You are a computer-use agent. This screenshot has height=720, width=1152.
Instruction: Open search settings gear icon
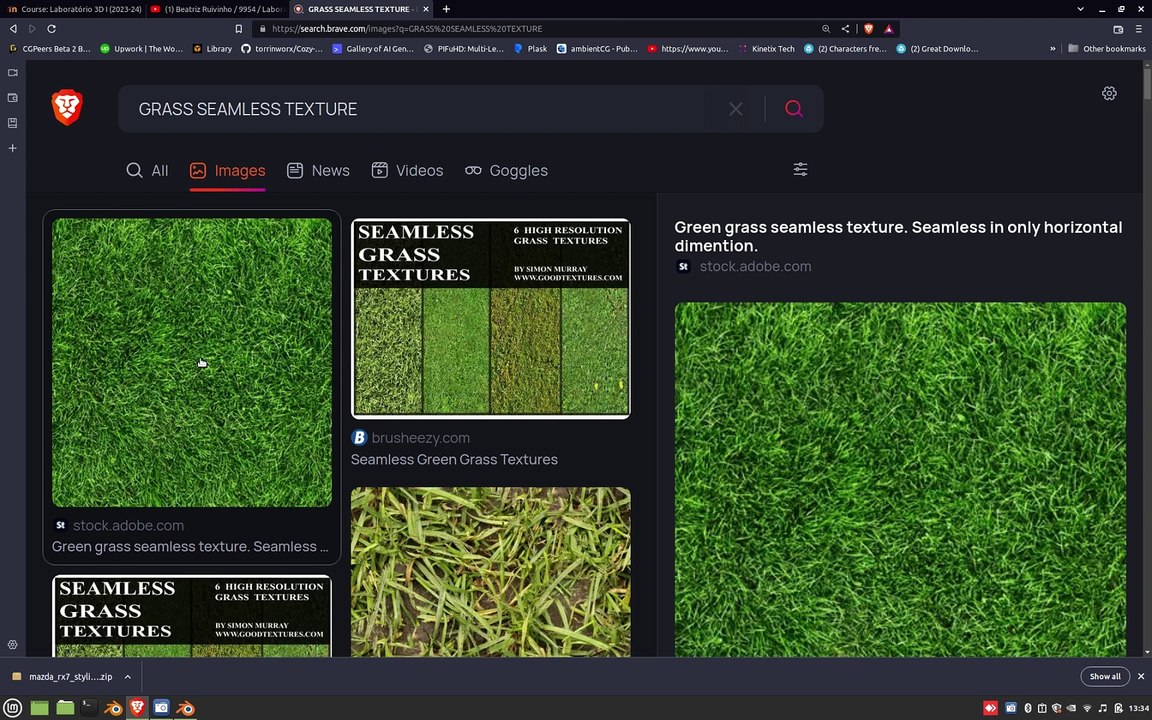[1109, 93]
